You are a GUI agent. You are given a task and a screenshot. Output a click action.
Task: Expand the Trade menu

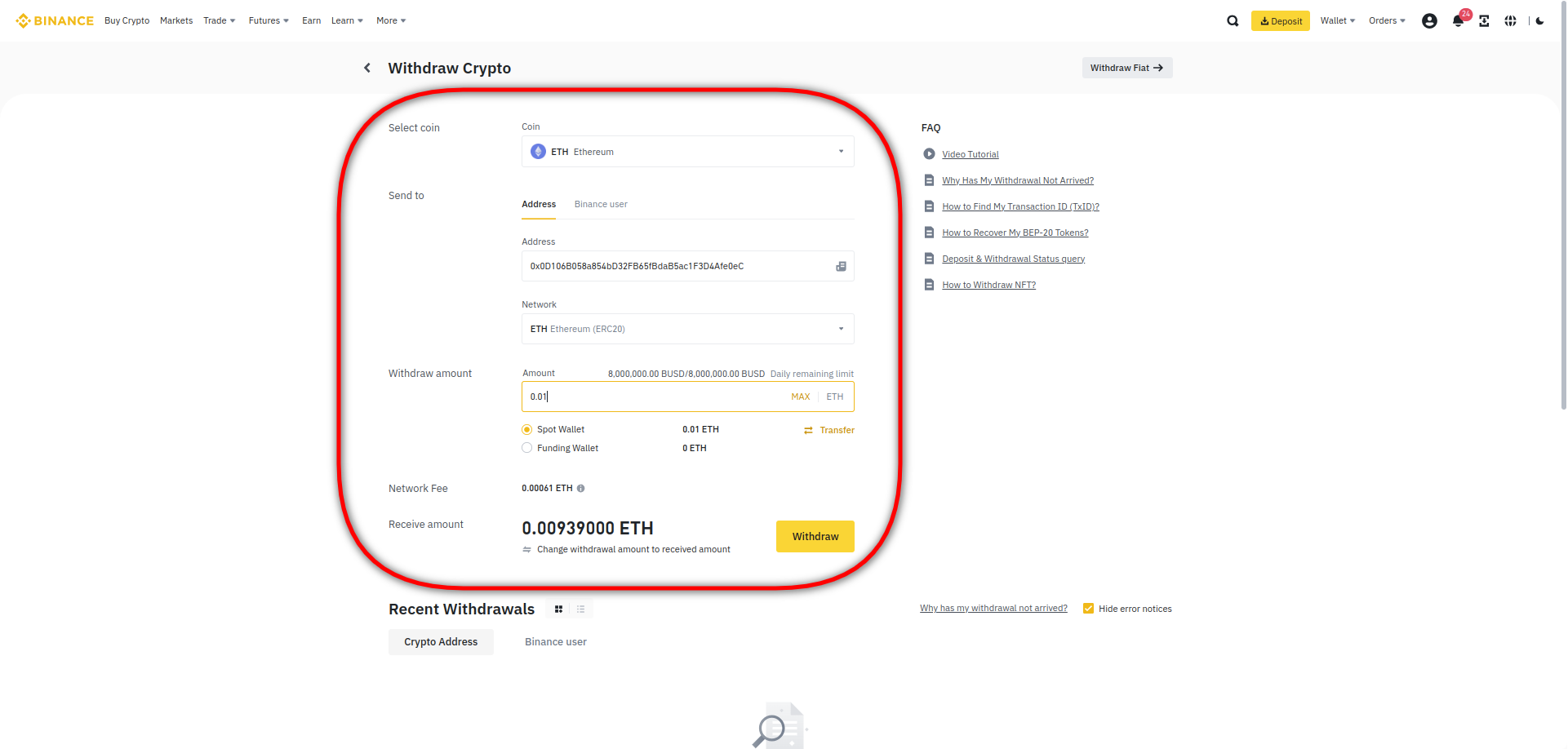pos(220,20)
